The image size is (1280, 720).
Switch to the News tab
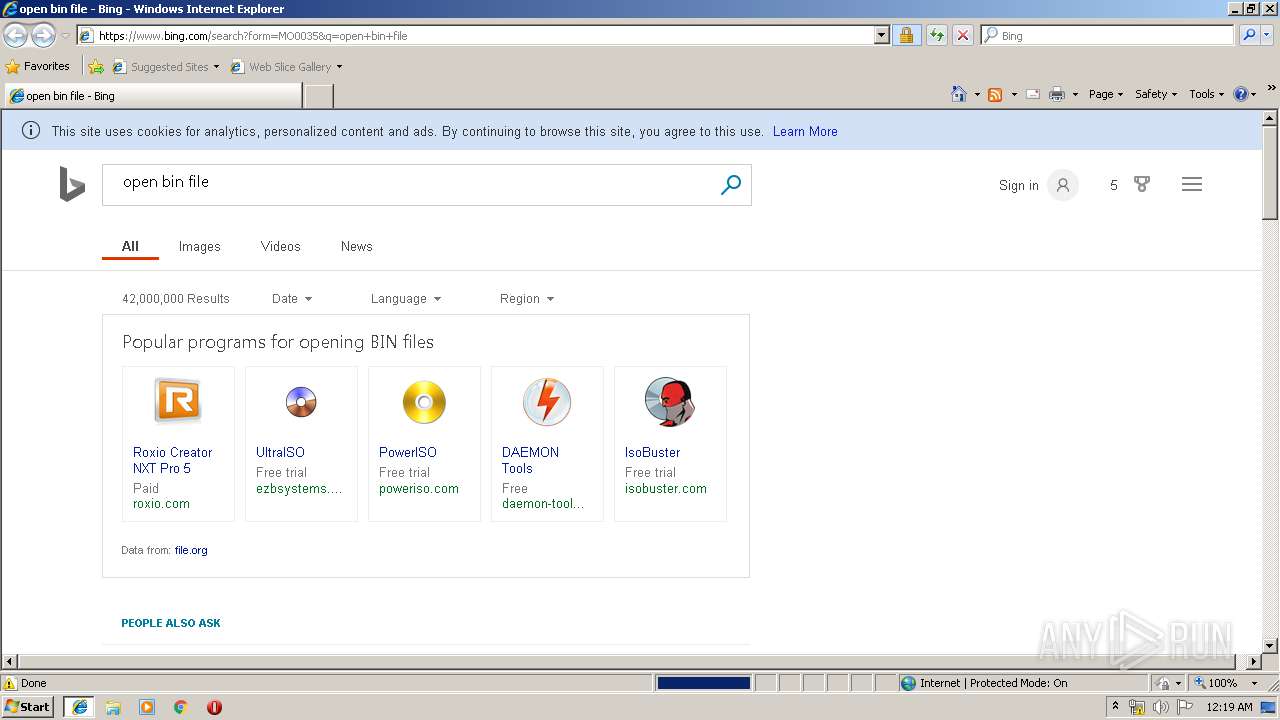356,246
